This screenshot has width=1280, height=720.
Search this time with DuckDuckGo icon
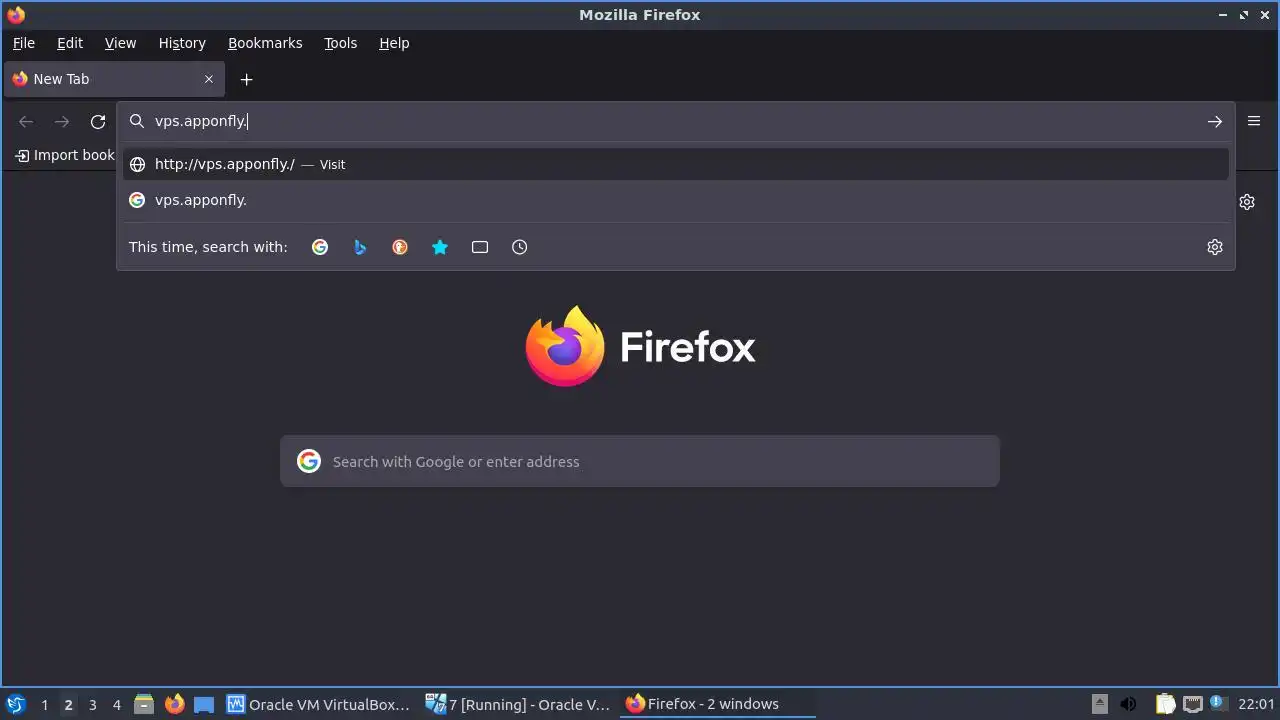400,247
